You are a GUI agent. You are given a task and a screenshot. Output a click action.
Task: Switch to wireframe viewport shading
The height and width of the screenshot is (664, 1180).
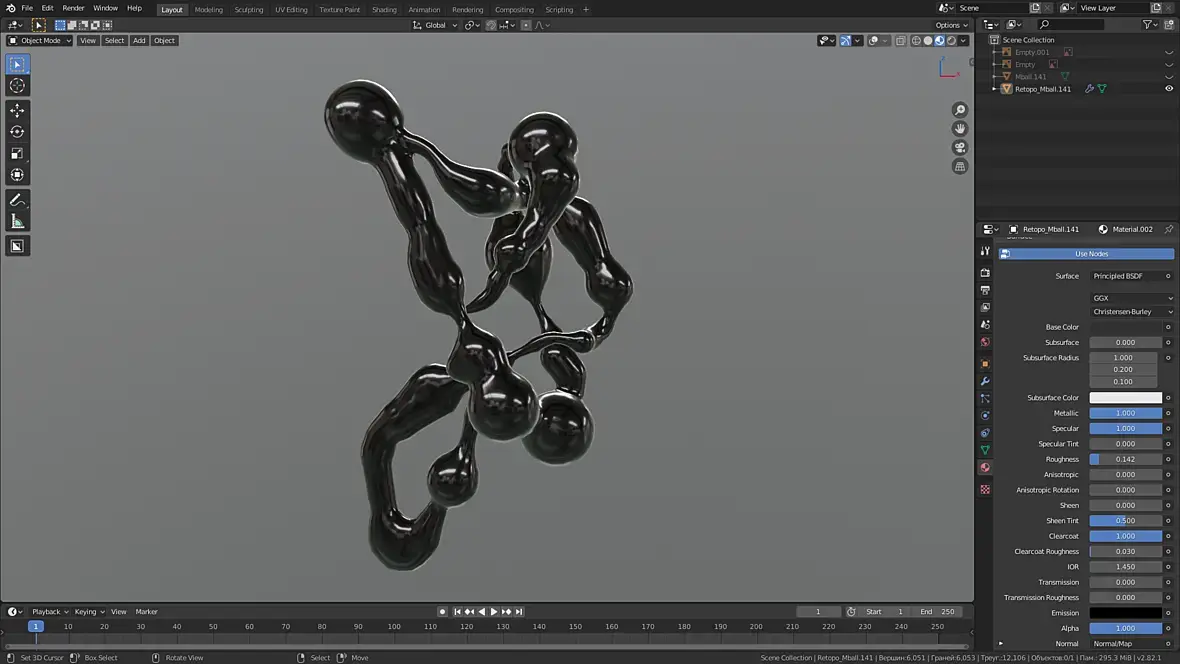pos(916,41)
